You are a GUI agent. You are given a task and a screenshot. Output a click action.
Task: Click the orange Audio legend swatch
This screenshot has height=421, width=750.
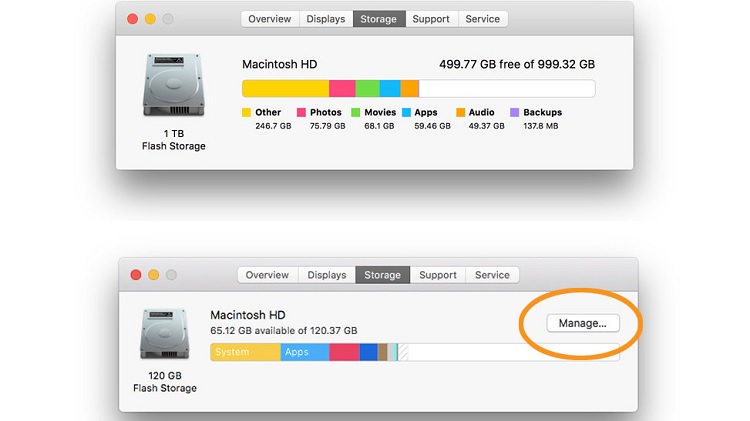click(x=461, y=112)
